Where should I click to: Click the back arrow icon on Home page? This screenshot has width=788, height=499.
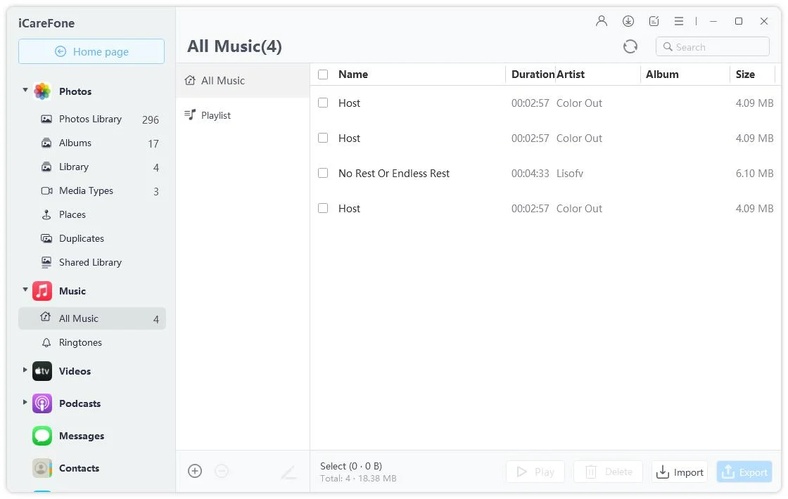[60, 52]
